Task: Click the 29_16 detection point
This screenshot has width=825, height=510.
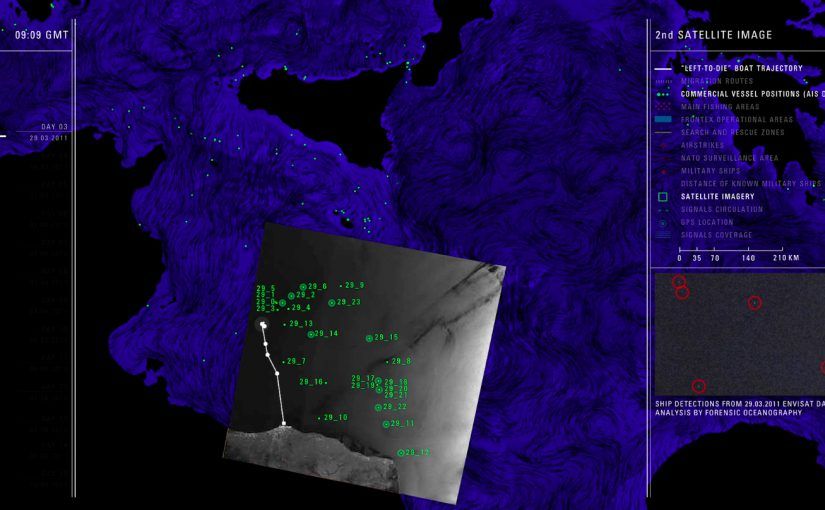Action: coord(326,383)
